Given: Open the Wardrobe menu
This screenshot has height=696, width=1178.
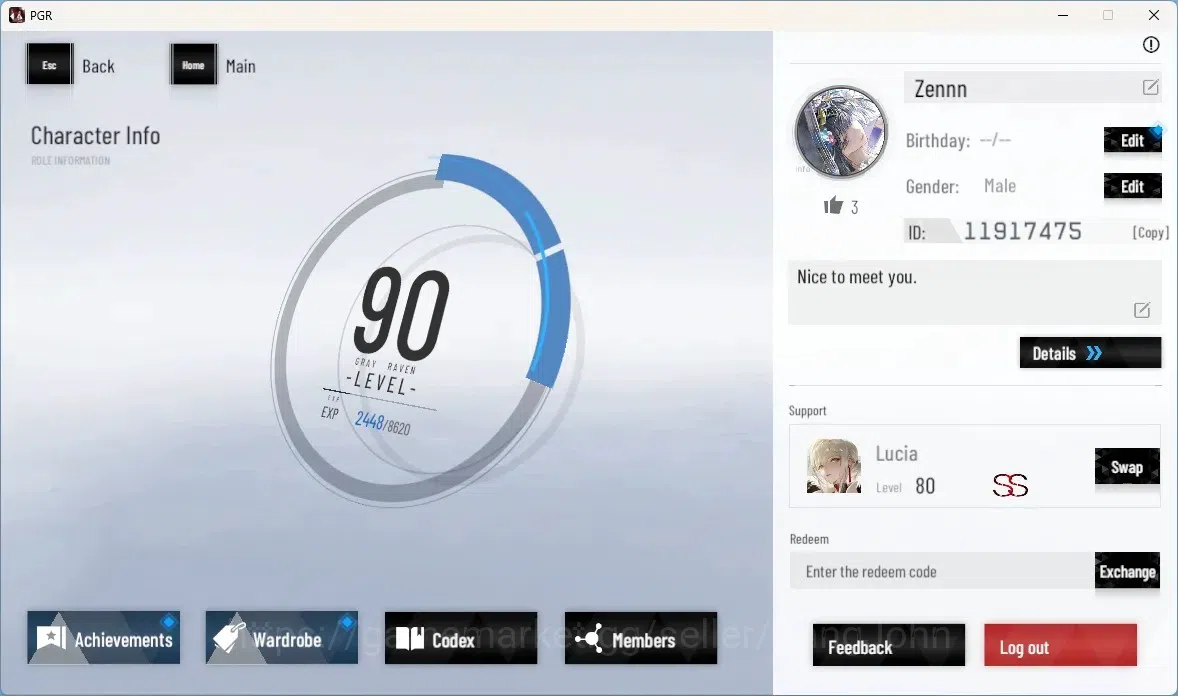Looking at the screenshot, I should [x=282, y=638].
